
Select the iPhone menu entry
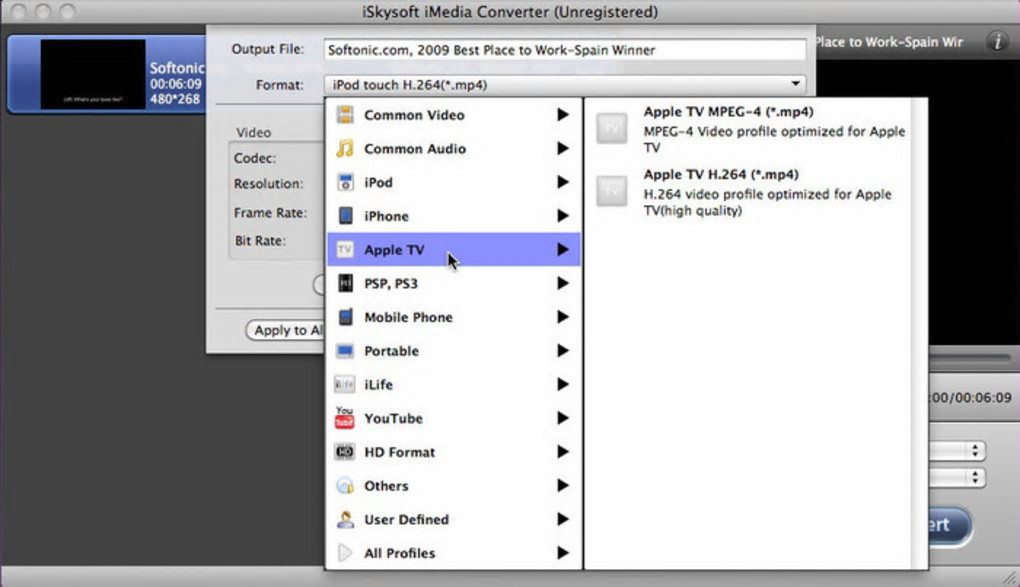click(x=453, y=216)
